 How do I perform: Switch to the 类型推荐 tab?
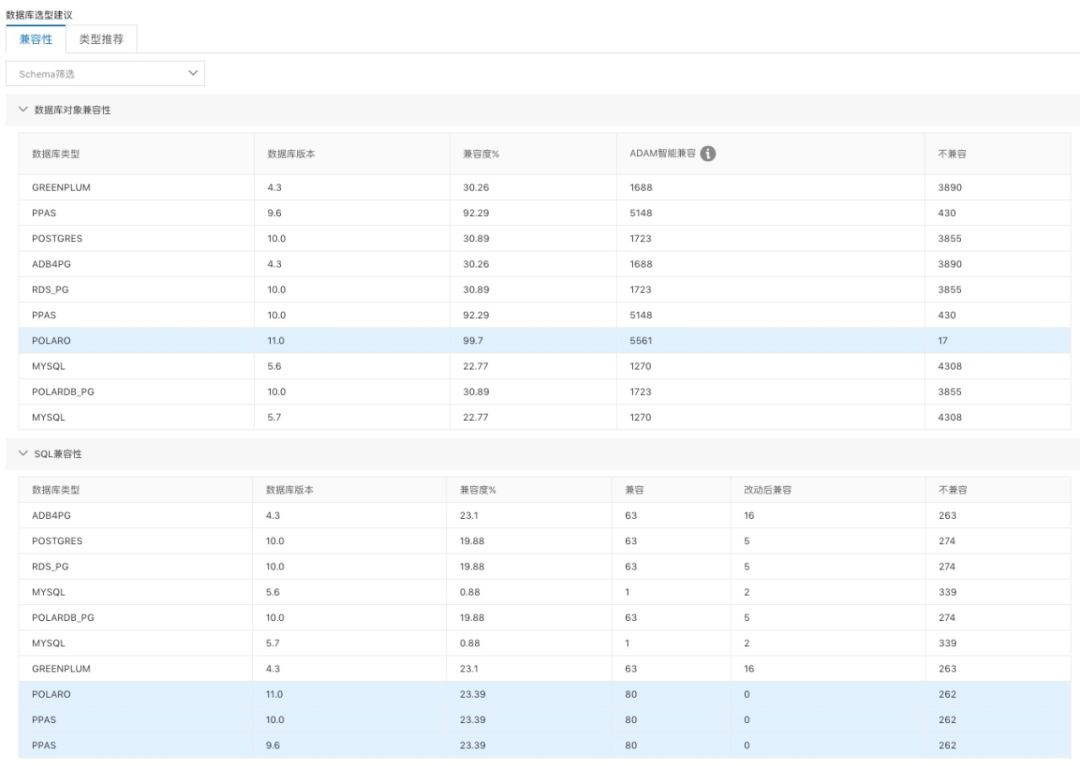pyautogui.click(x=101, y=39)
